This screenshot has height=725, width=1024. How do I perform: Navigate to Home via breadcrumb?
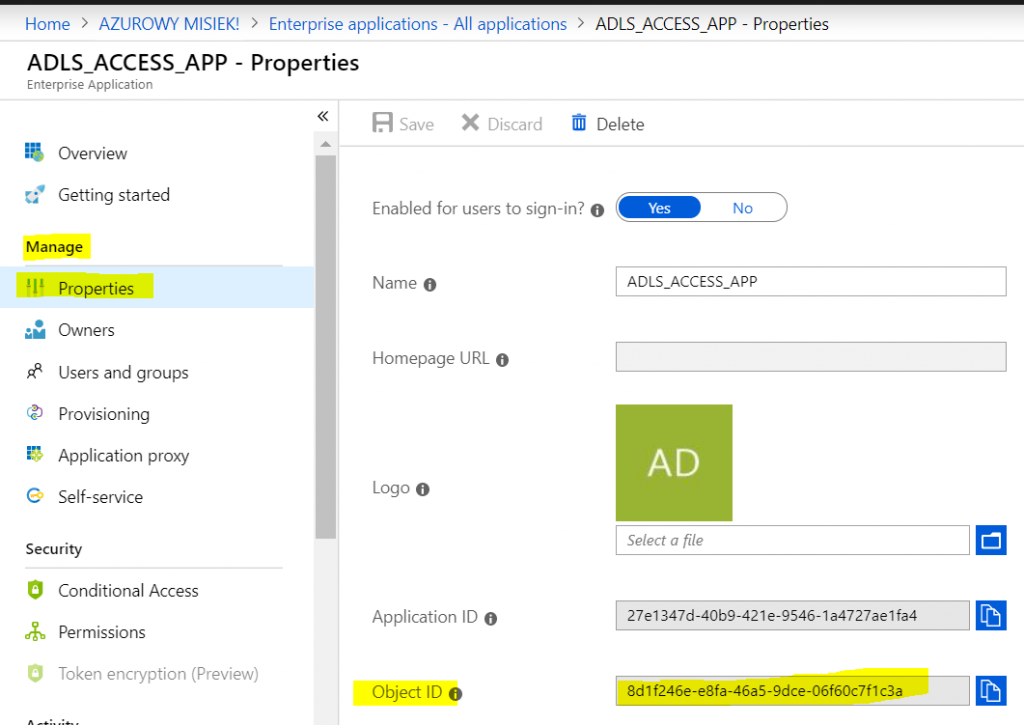(47, 24)
